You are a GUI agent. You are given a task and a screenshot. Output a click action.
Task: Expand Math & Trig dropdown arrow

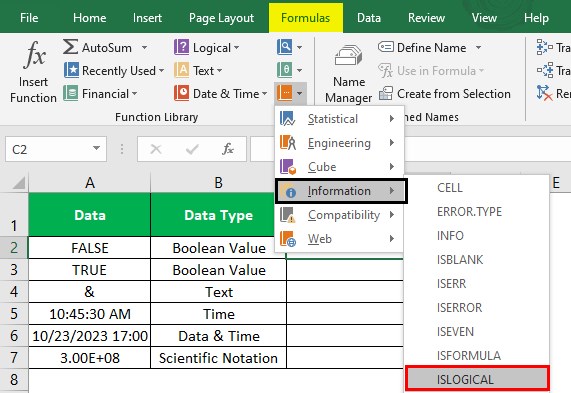(x=299, y=70)
